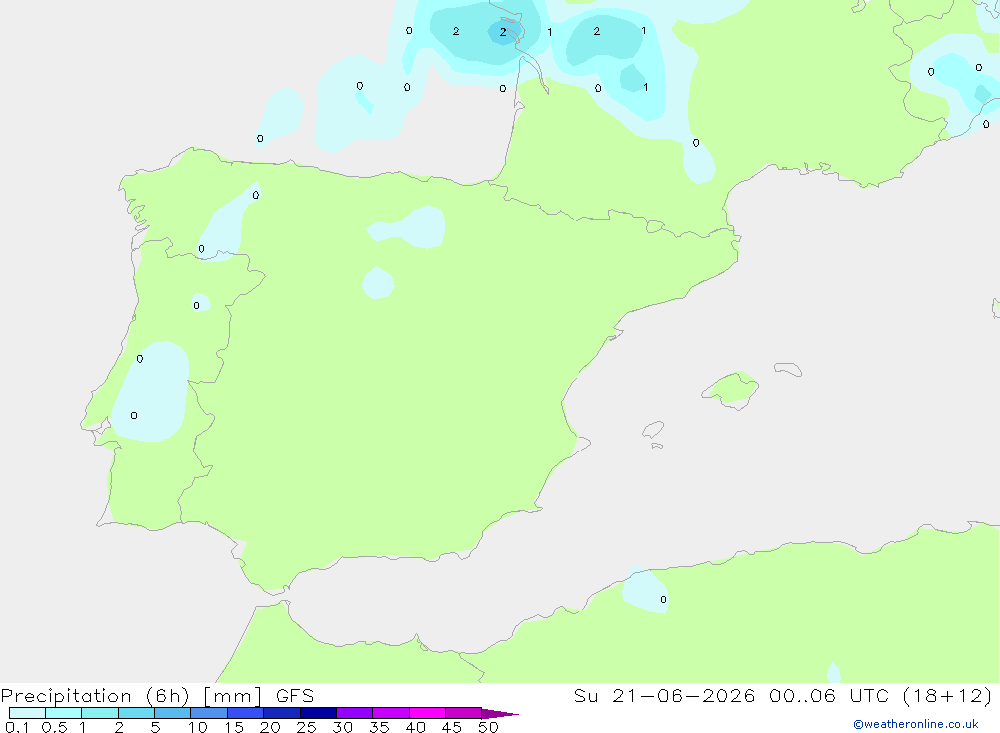The height and width of the screenshot is (733, 1000).
Task: Pick the 0.1–0.5 mm palest legend swatch
Action: coord(27,713)
